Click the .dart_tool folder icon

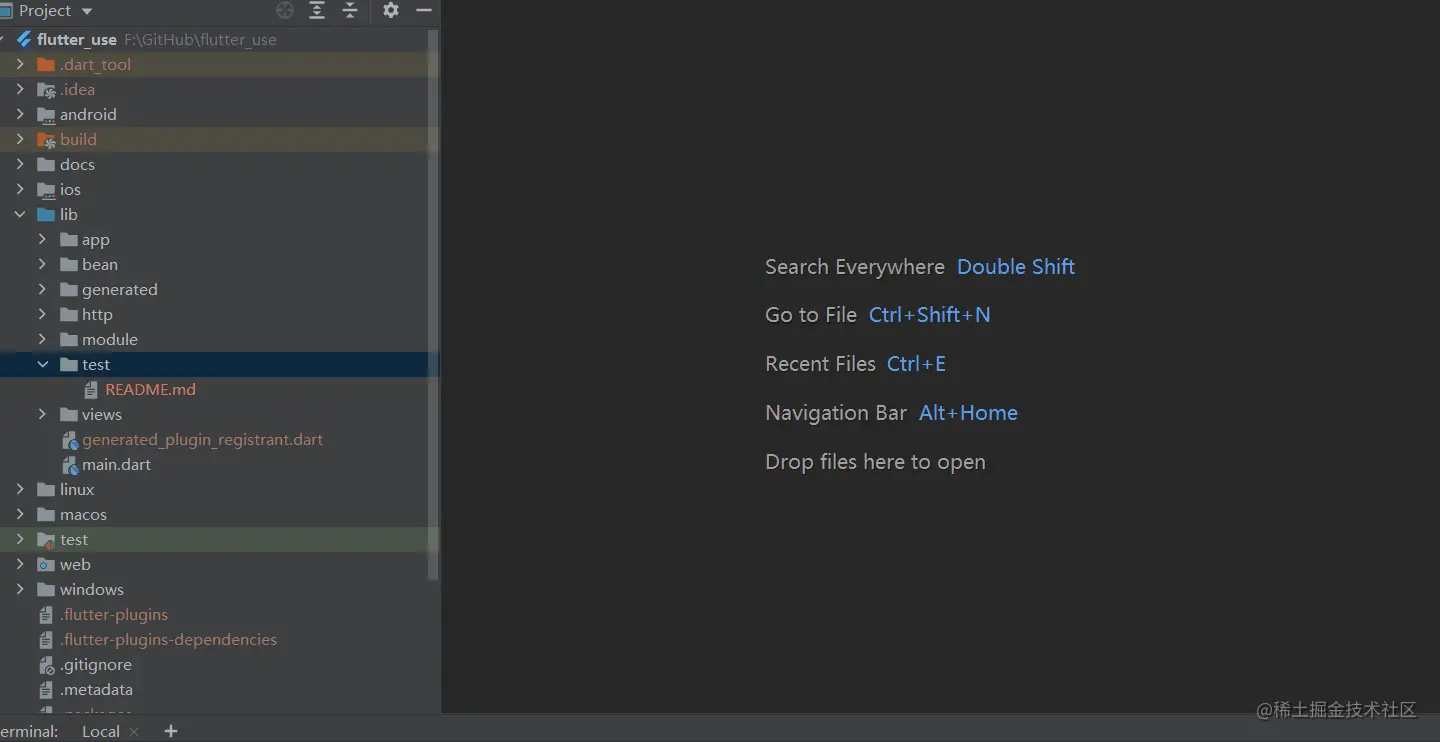coord(45,65)
